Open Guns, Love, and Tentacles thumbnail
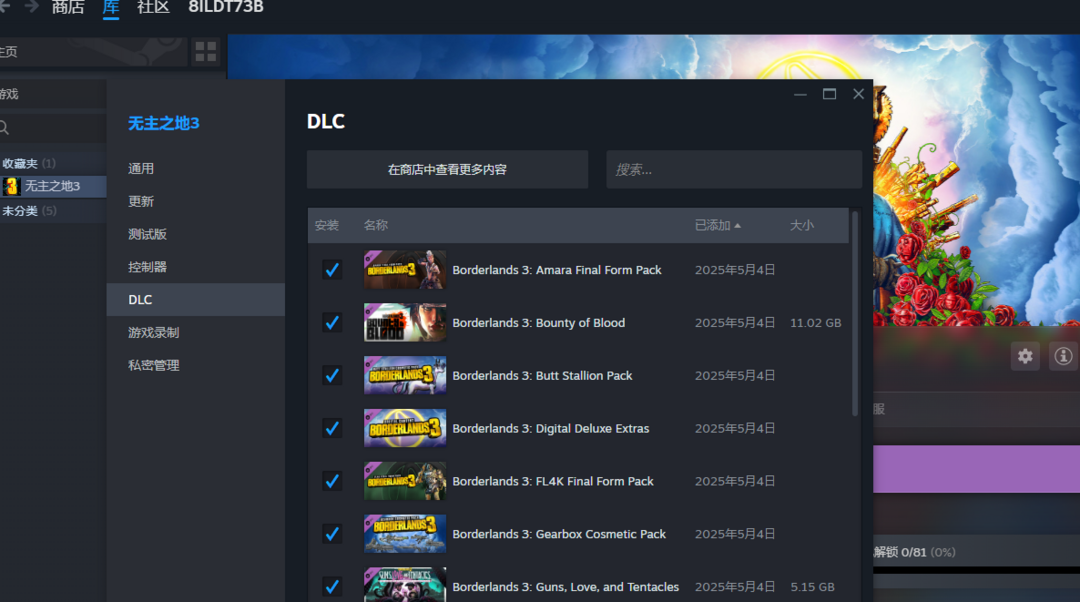Image resolution: width=1080 pixels, height=602 pixels. point(405,585)
